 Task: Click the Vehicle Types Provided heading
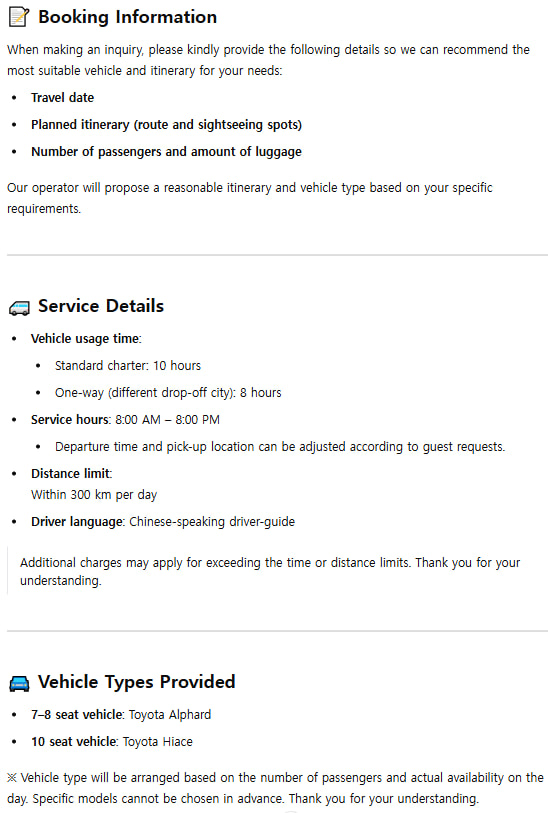point(137,682)
